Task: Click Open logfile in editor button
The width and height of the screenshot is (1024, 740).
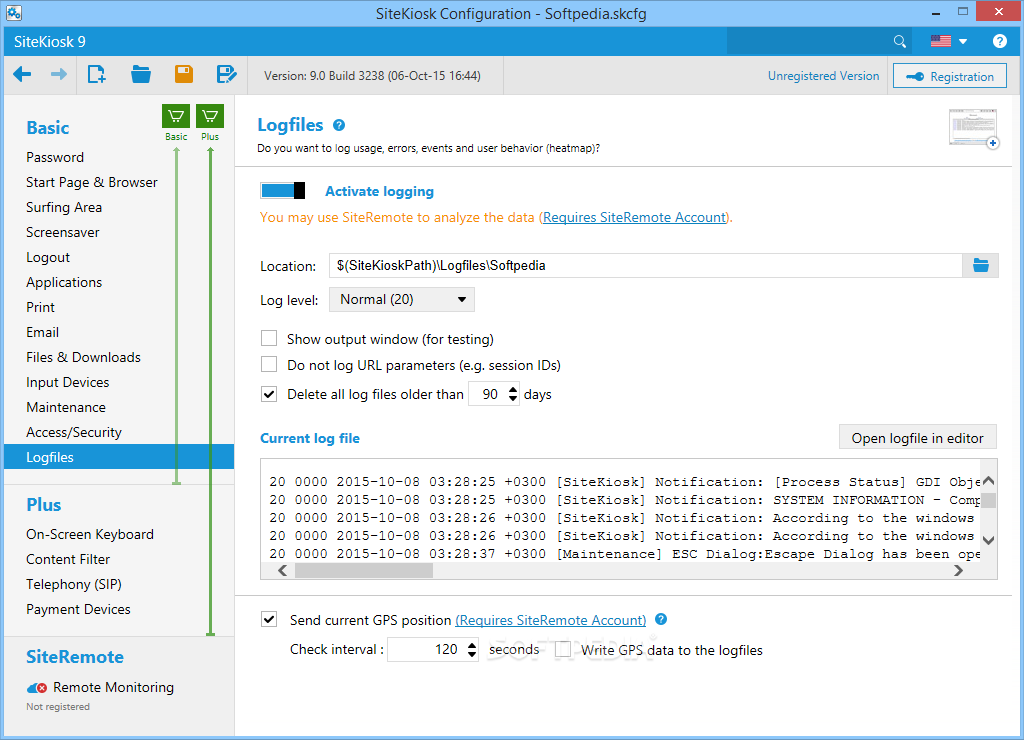Action: pyautogui.click(x=917, y=438)
